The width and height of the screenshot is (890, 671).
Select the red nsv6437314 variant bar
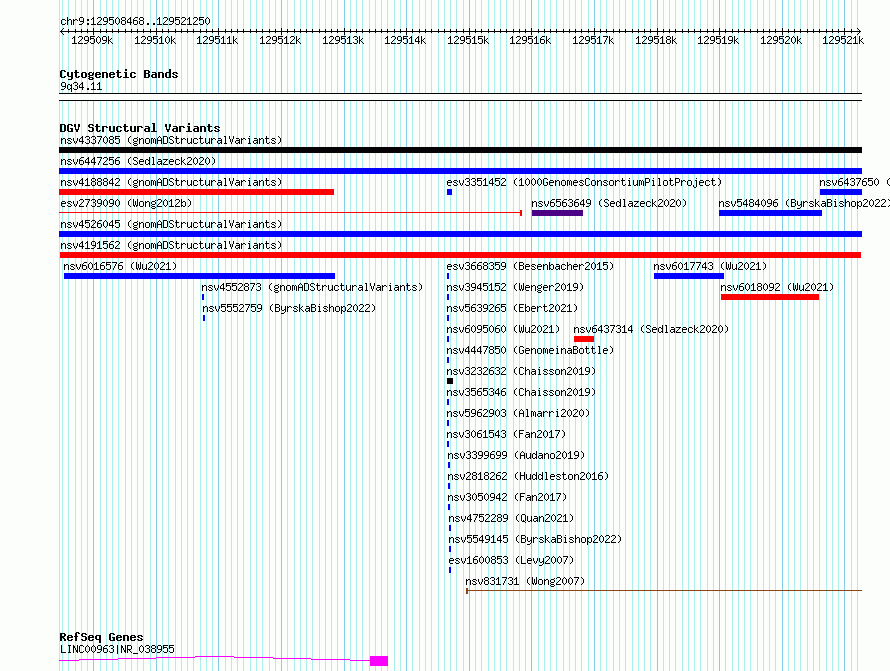coord(584,339)
